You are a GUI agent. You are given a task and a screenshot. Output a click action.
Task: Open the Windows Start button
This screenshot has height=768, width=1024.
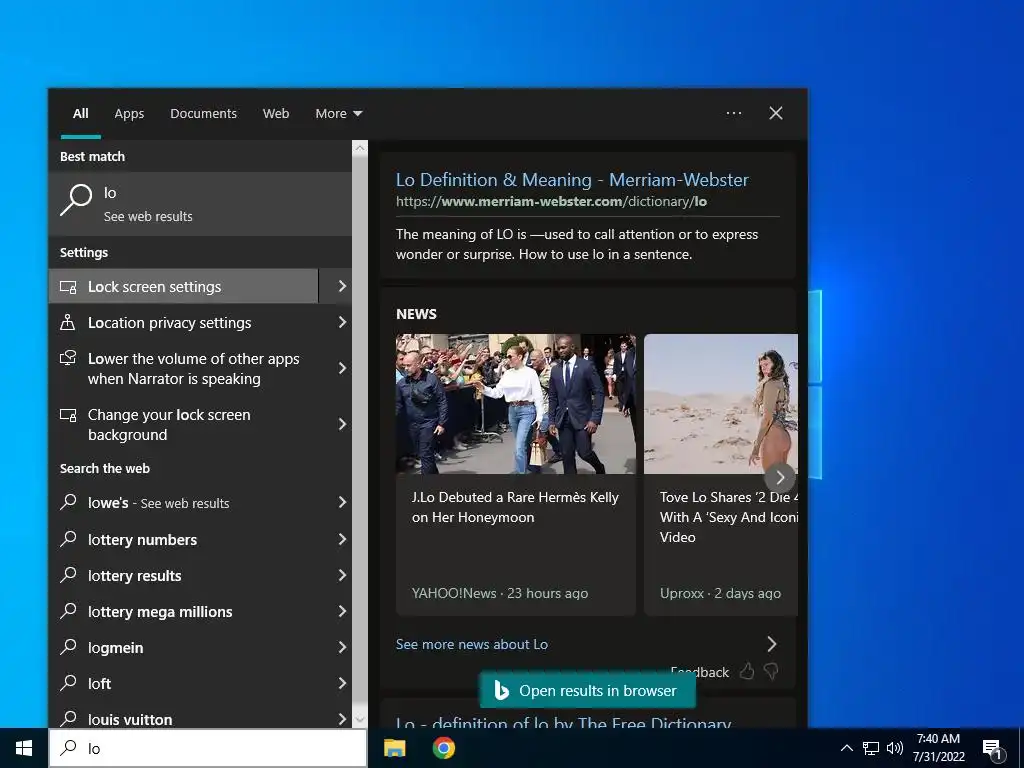tap(24, 748)
